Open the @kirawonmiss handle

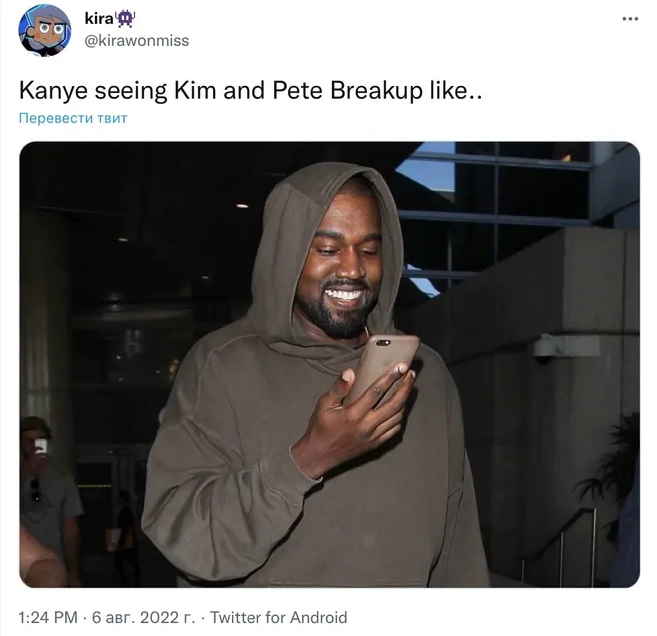click(x=137, y=41)
